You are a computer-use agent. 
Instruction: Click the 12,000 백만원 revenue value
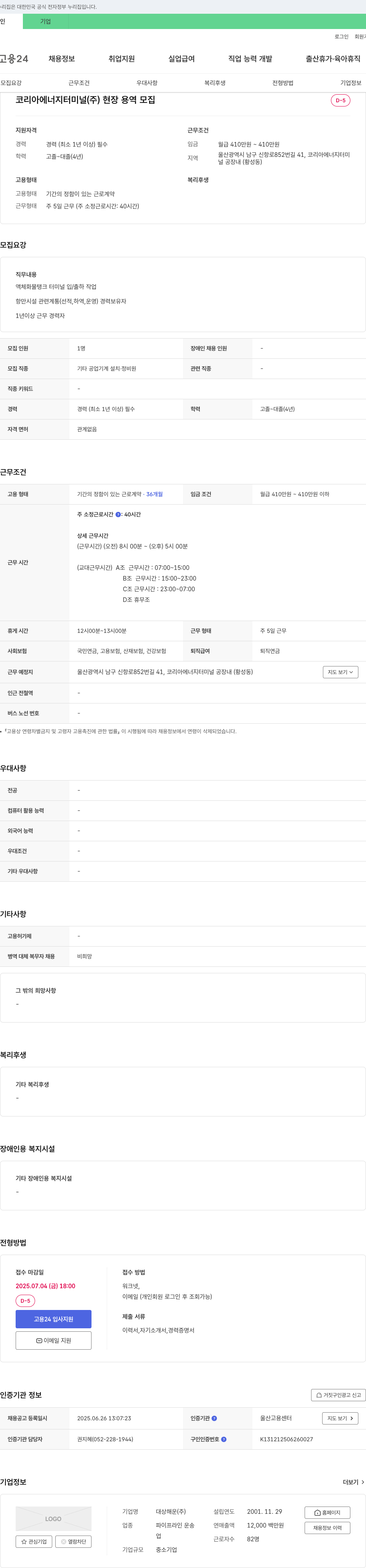265,1525
